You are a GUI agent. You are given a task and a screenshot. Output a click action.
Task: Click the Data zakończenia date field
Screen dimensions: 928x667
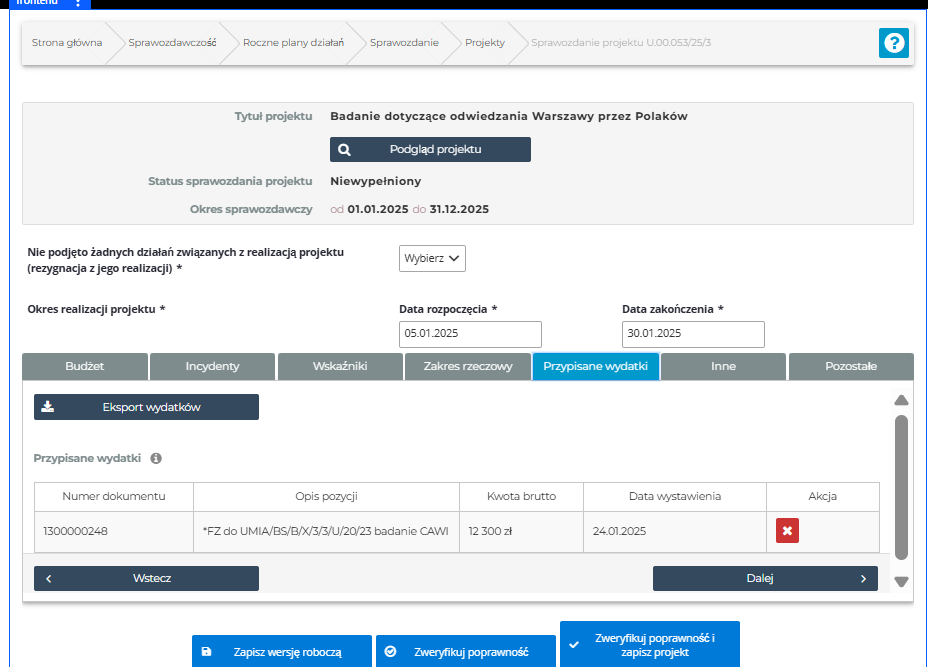[x=692, y=334]
